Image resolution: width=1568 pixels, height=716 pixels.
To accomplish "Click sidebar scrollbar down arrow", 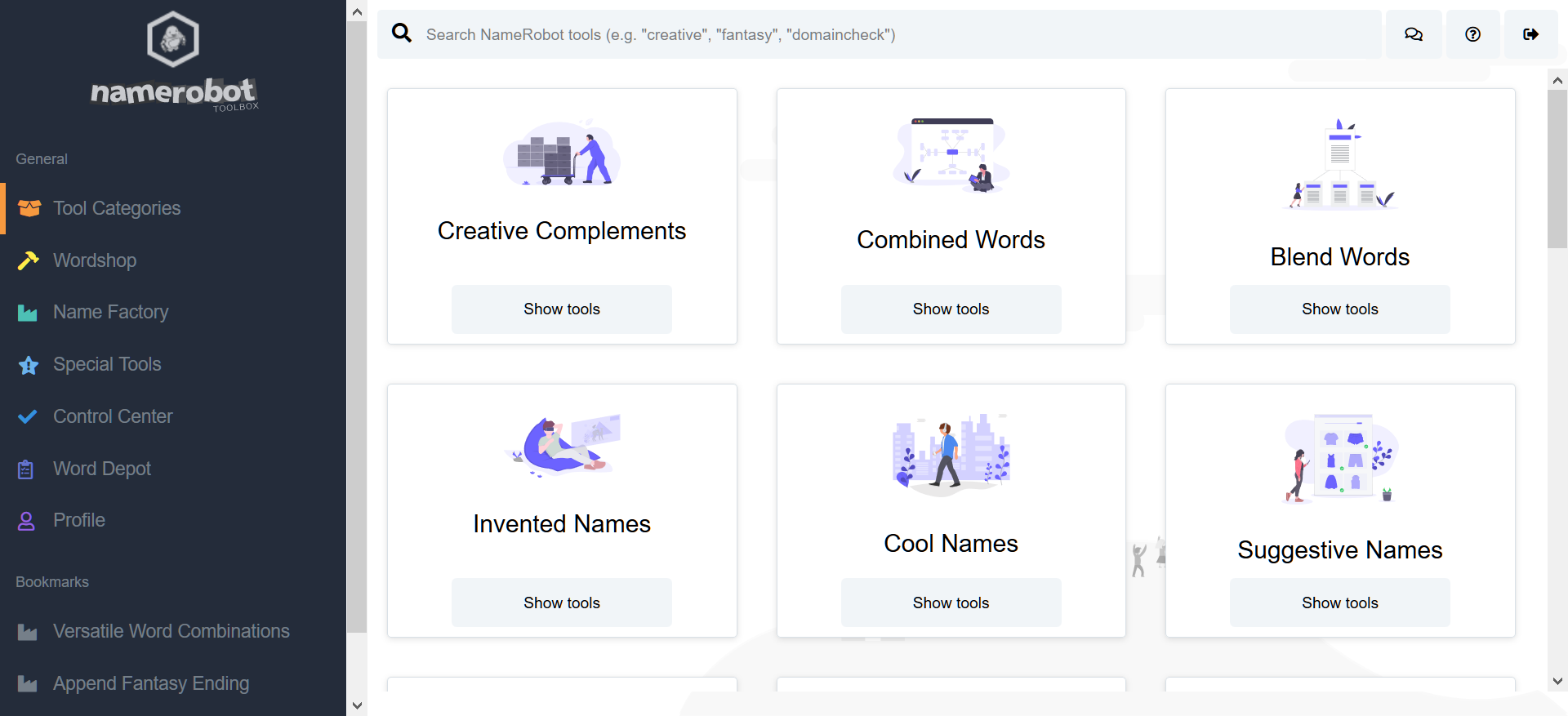I will (357, 705).
